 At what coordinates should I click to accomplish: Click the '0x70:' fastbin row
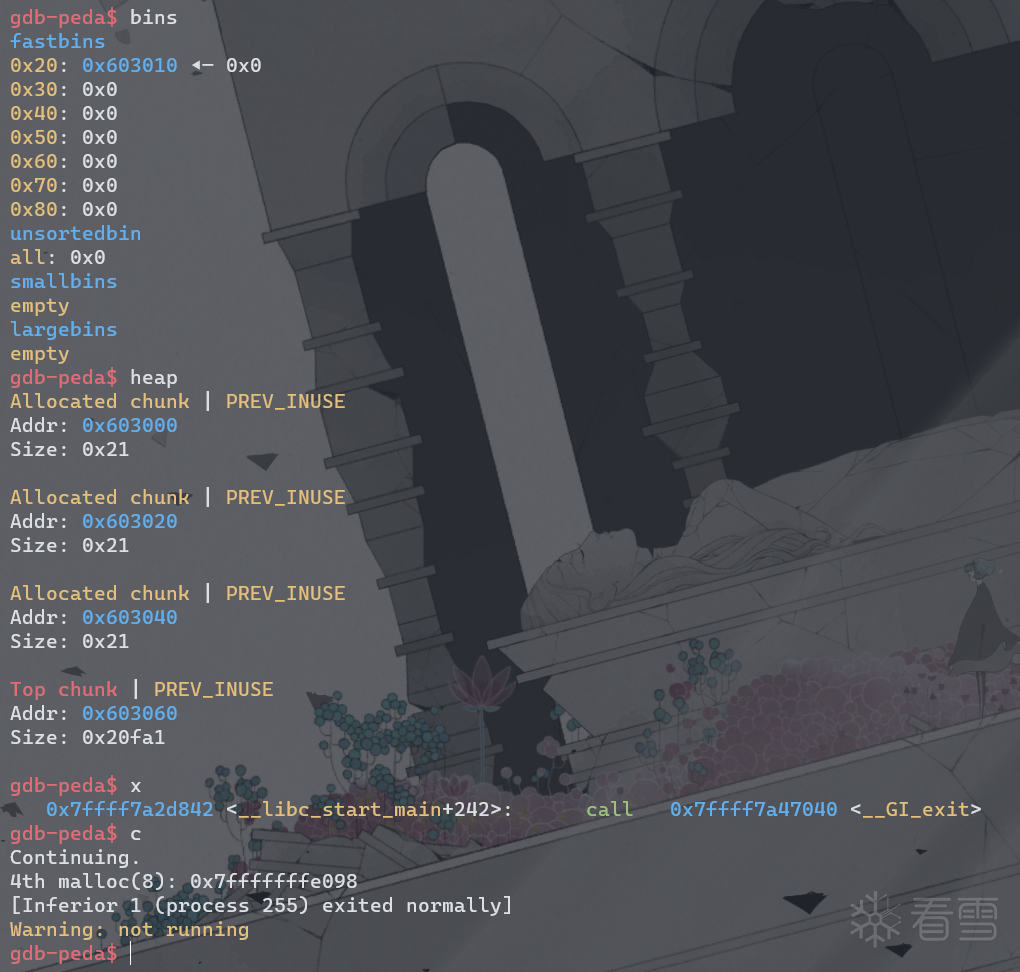64,186
